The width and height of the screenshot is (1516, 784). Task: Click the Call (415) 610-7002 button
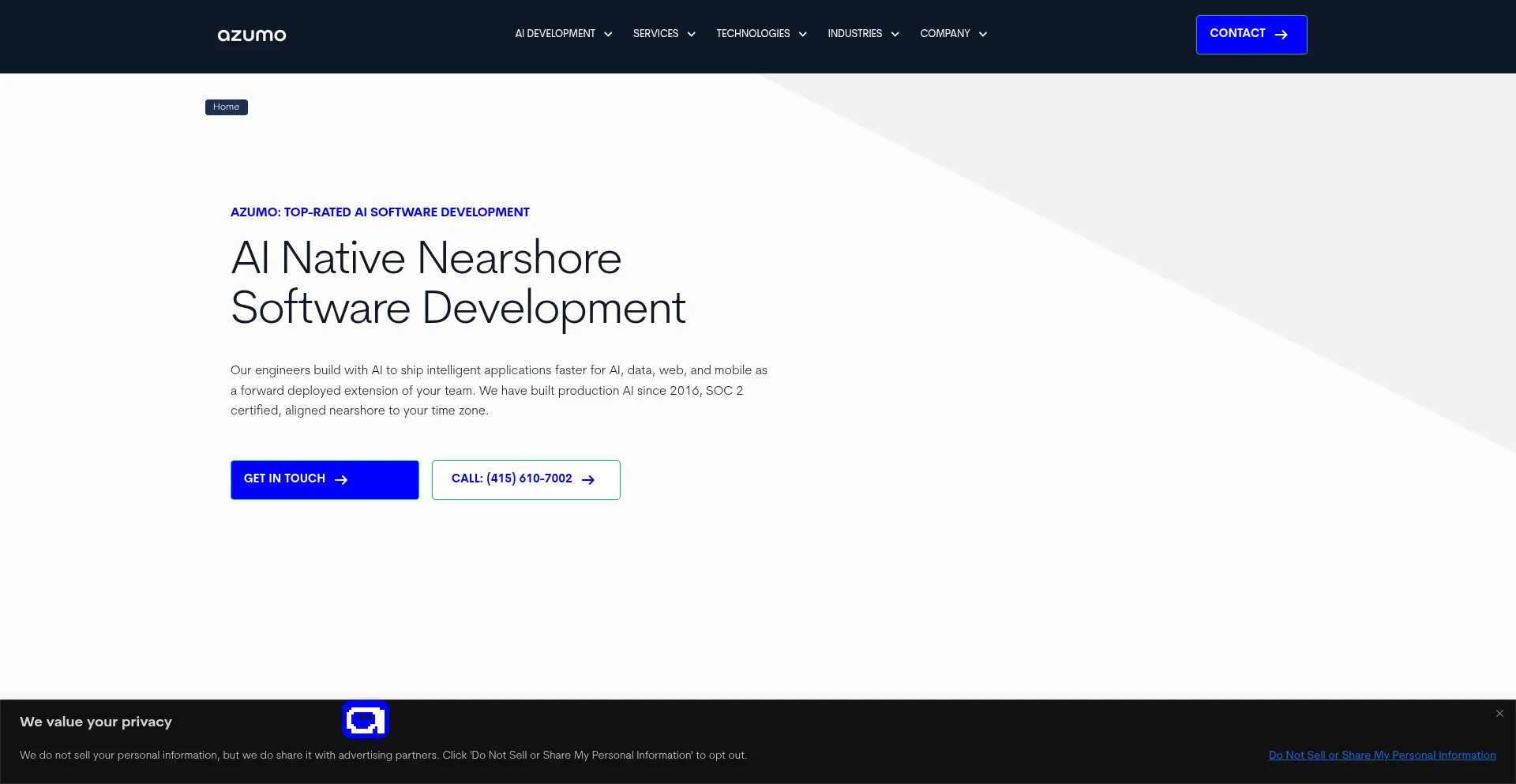[526, 480]
